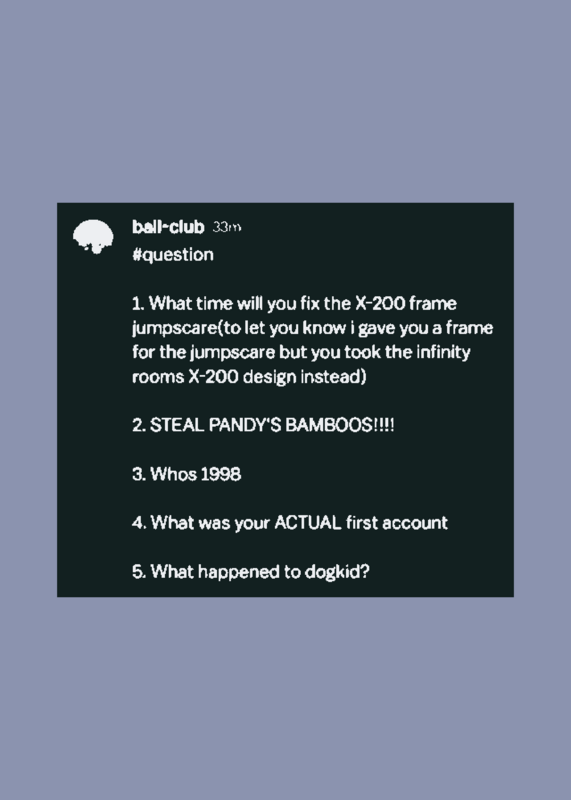Select the question "Whos 1998"
Image resolution: width=571 pixels, height=800 pixels.
[x=187, y=474]
